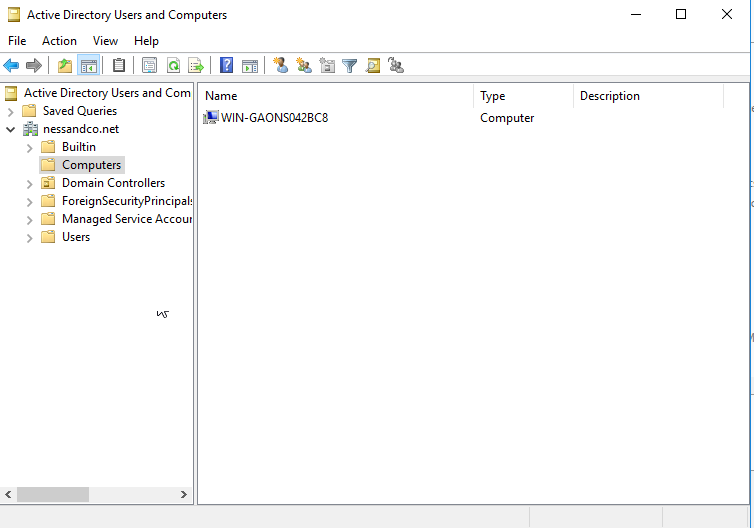This screenshot has height=528, width=754.
Task: Select Managed Service Accounts in tree
Action: point(127,219)
